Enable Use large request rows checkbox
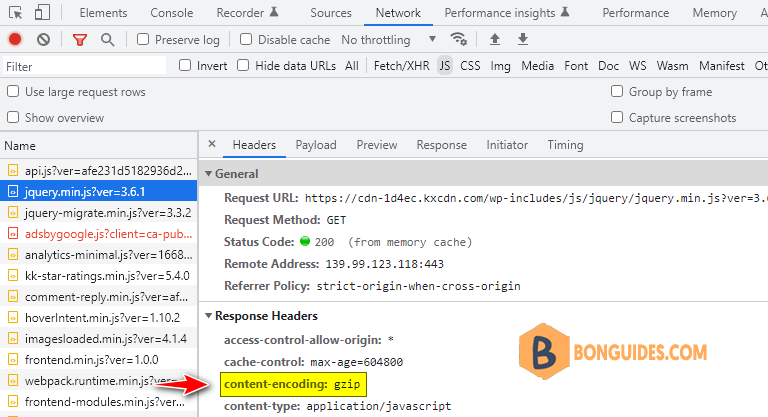768x417 pixels. (x=13, y=92)
